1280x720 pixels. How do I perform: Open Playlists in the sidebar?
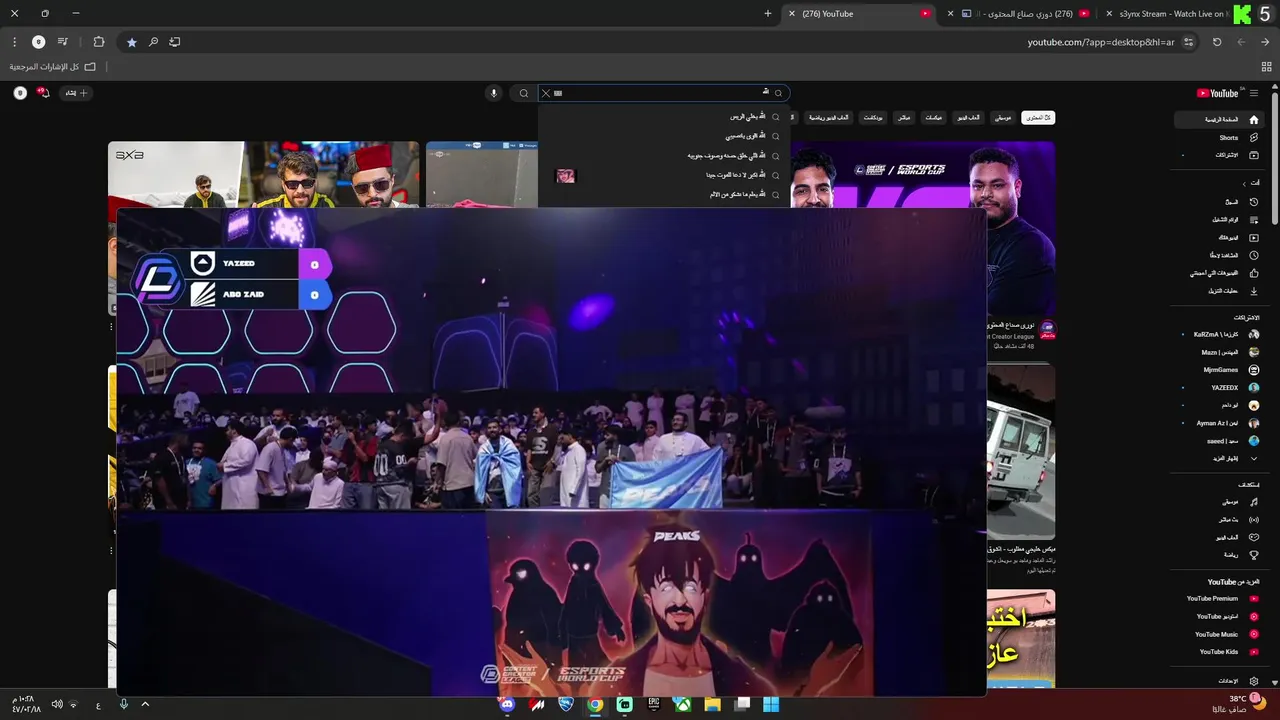click(1219, 220)
